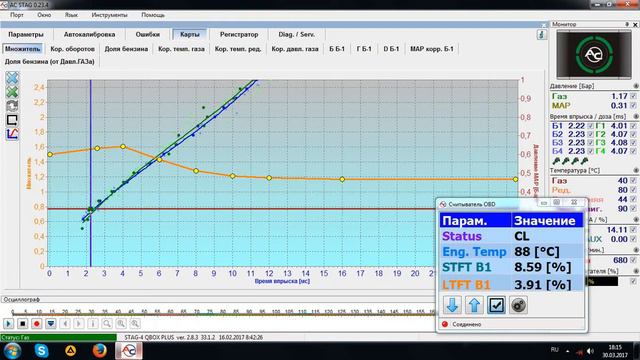Toggle the Б1 2.22 injection checkbox

pyautogui.click(x=590, y=126)
